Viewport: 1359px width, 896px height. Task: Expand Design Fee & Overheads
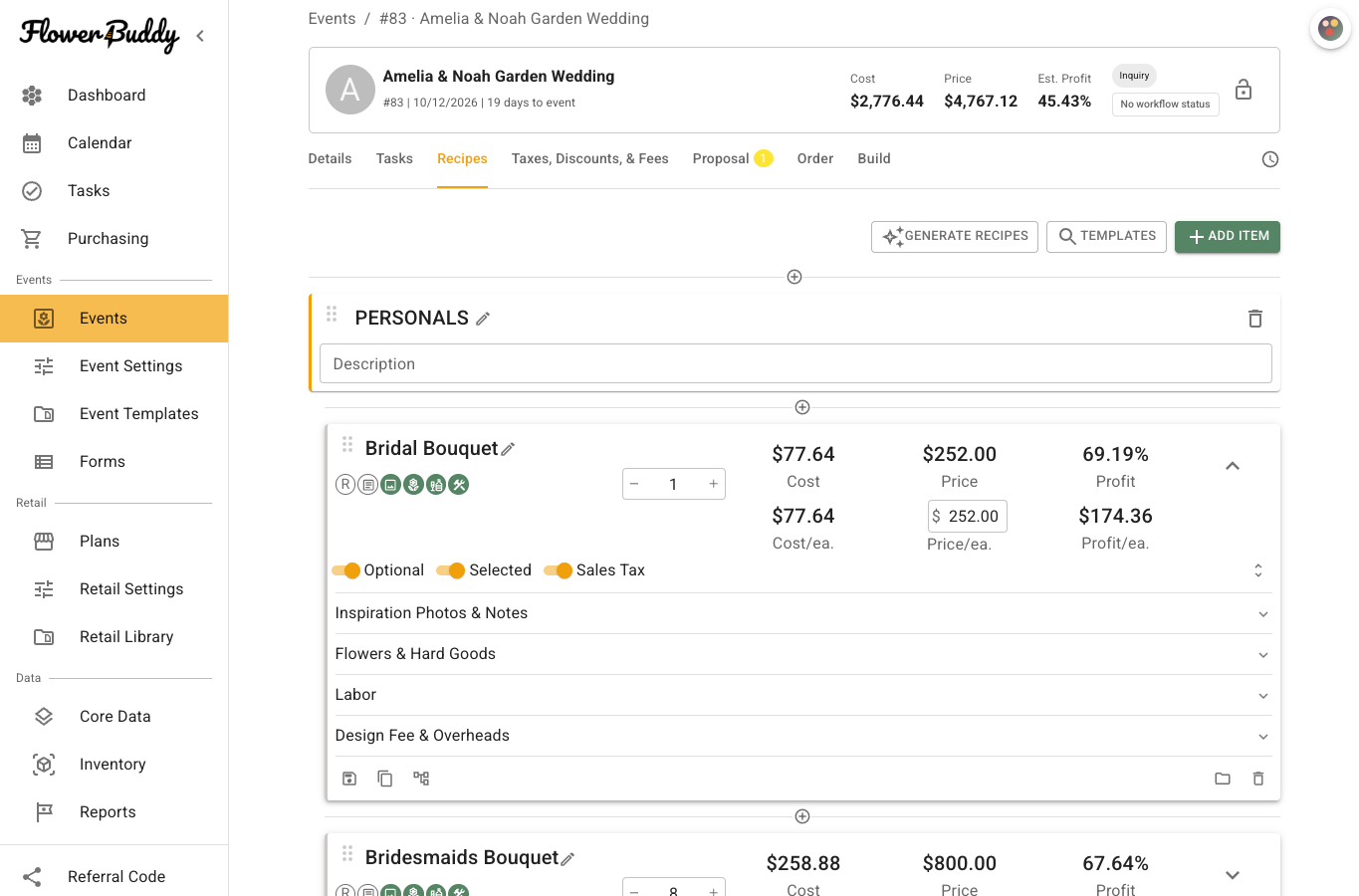pos(802,736)
